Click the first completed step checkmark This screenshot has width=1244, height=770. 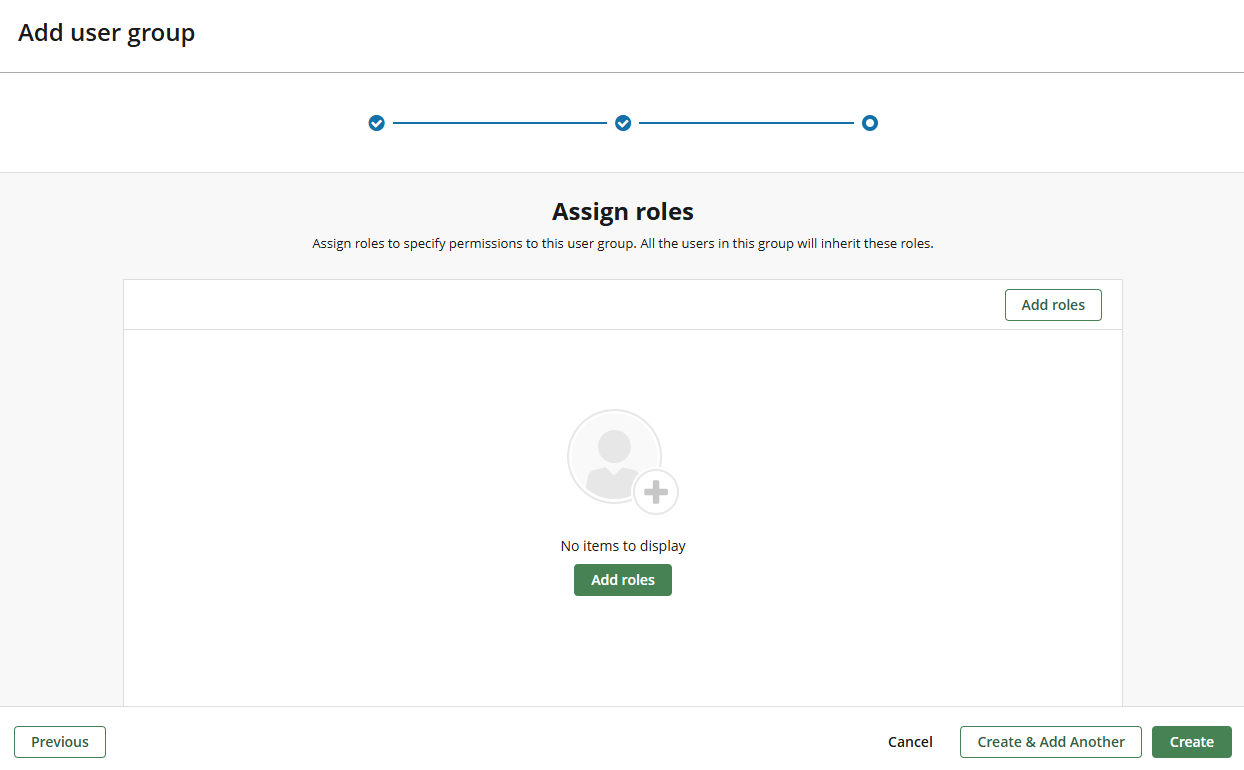376,123
